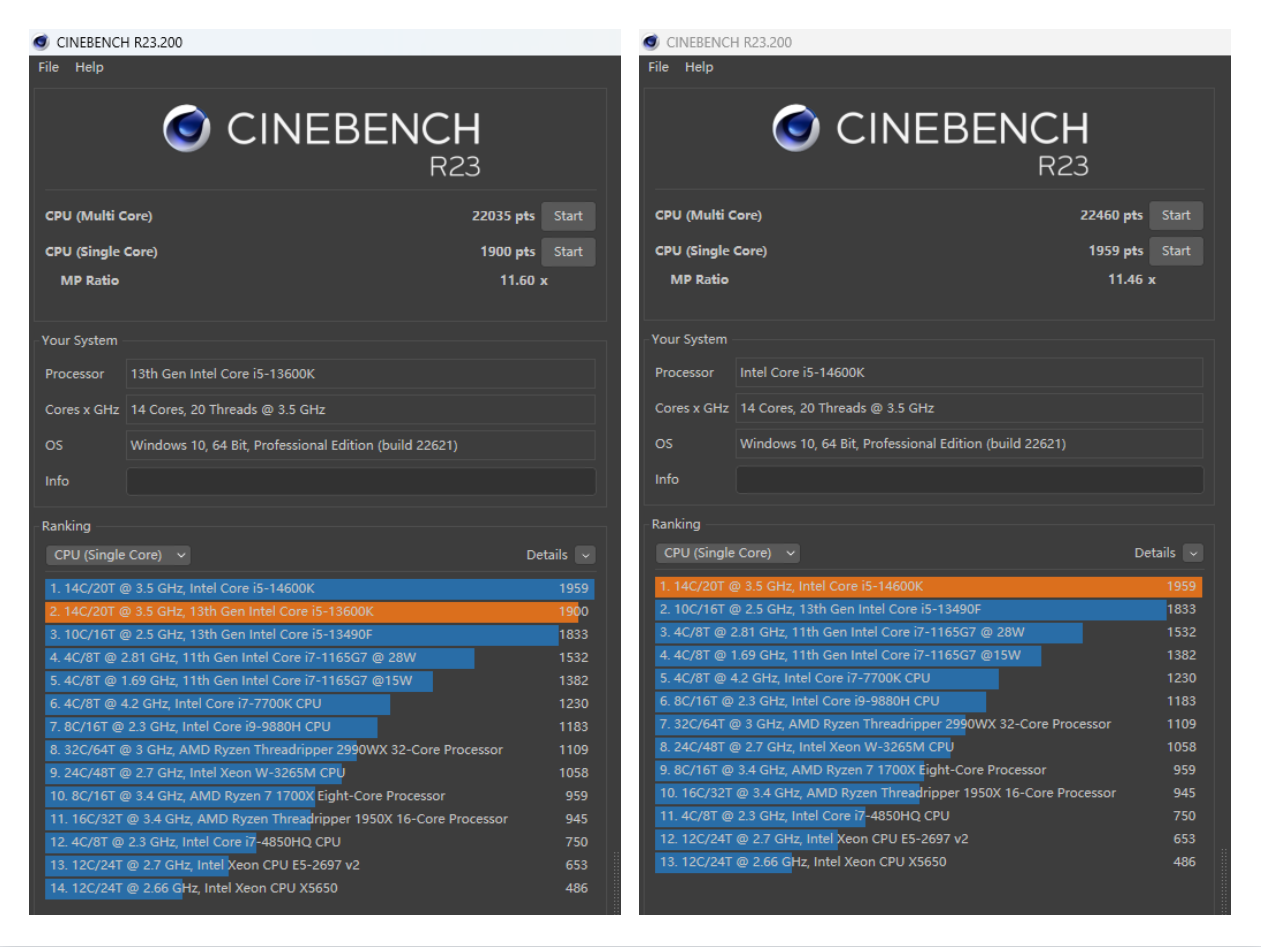The width and height of the screenshot is (1261, 947).
Task: Select highlighted i5-13600K row, left window
Action: pyautogui.click(x=320, y=611)
